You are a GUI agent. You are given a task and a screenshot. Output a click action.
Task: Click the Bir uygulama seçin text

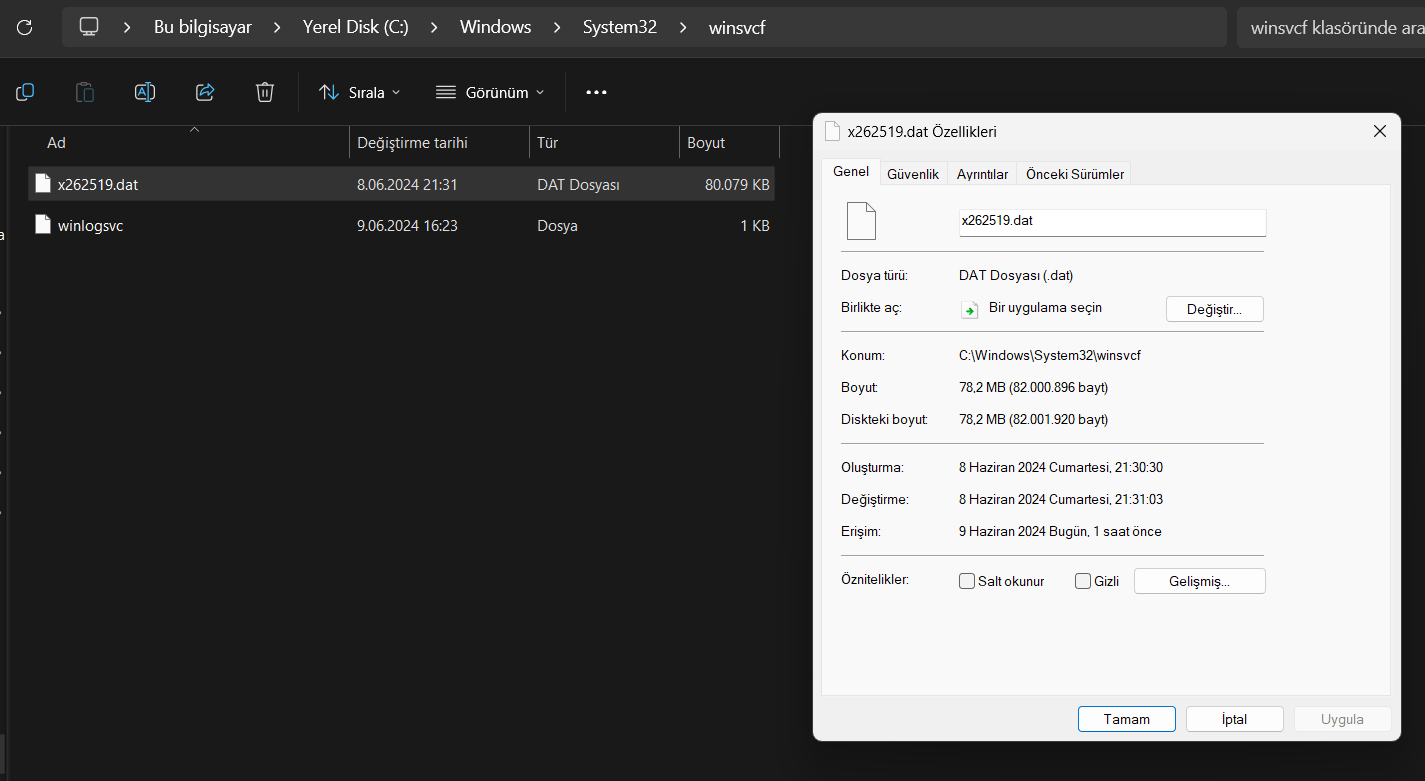(x=1045, y=307)
